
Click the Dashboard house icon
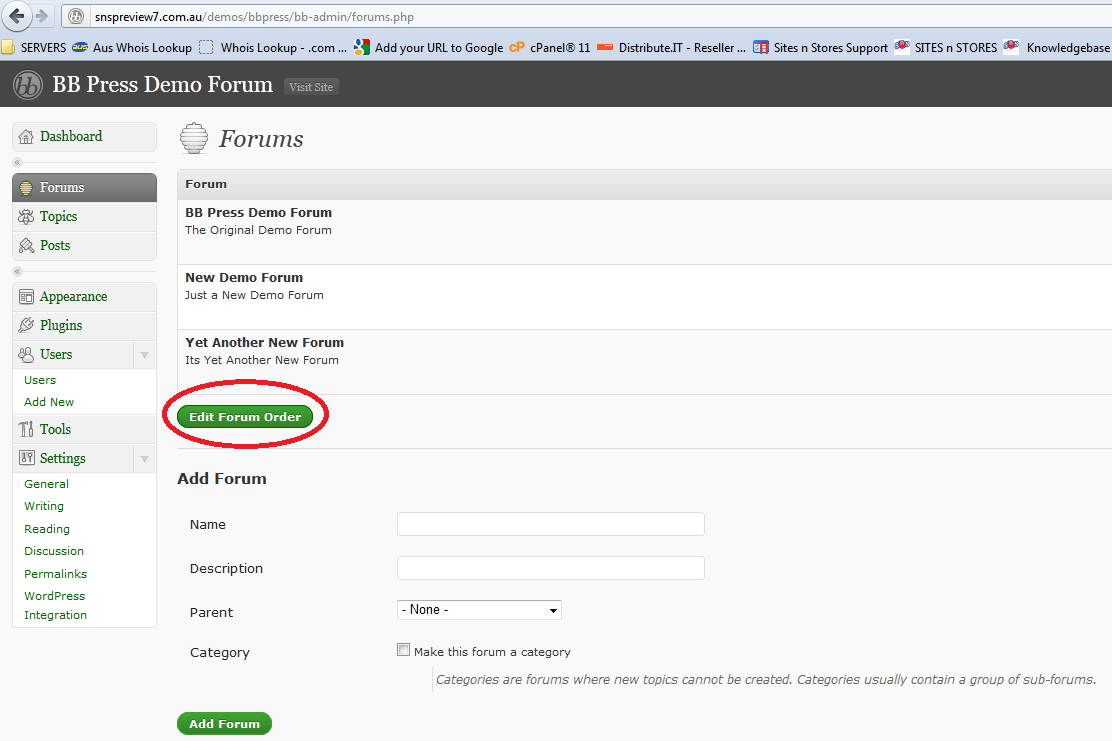[26, 136]
